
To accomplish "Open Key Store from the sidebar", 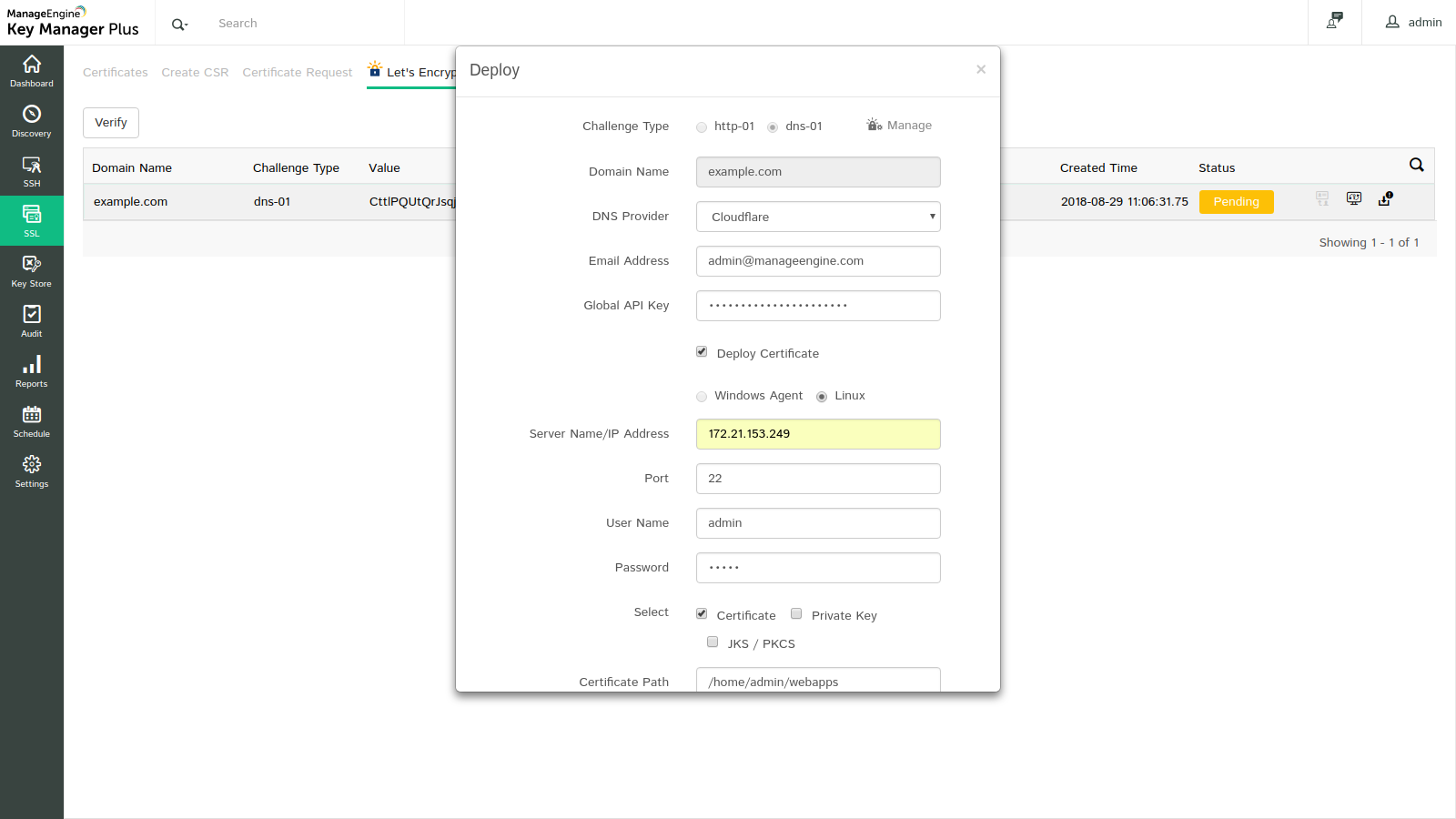I will [x=32, y=271].
